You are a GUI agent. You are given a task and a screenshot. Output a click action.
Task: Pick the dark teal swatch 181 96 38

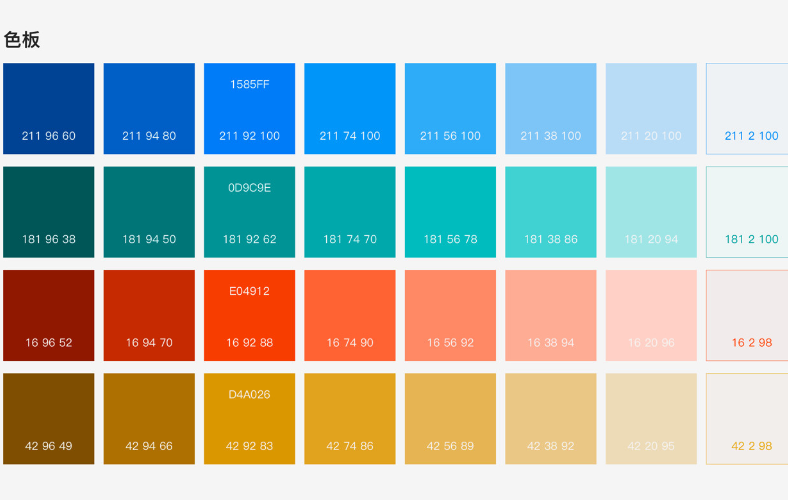[x=49, y=212]
